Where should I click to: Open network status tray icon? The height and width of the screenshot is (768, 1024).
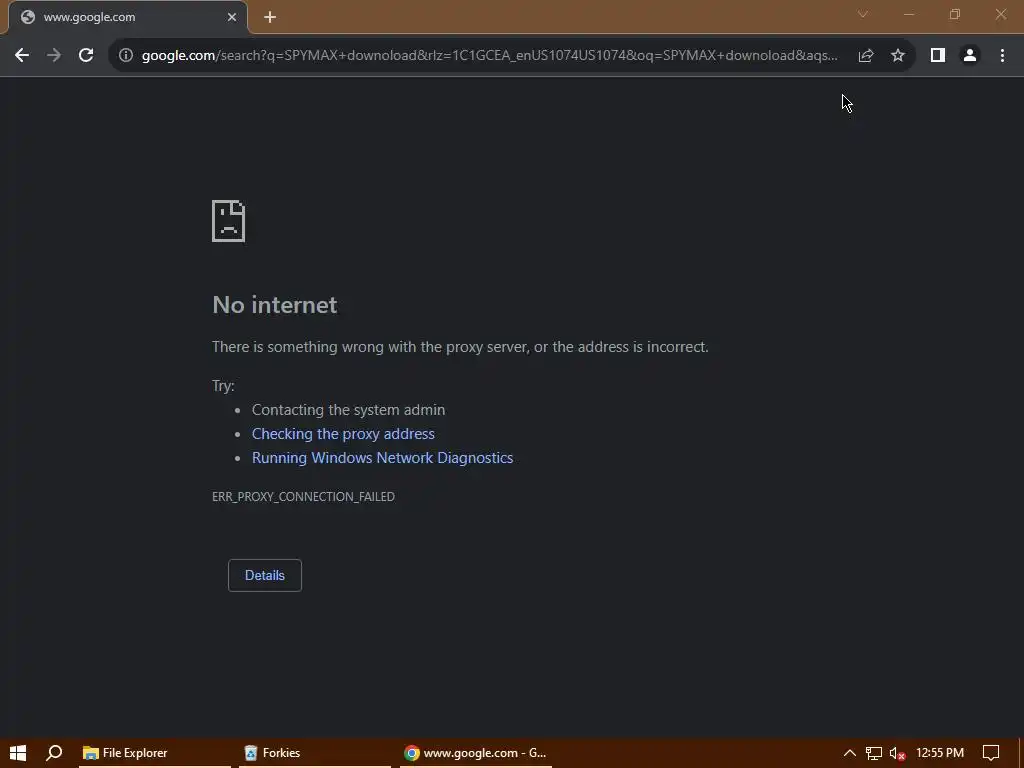(874, 753)
